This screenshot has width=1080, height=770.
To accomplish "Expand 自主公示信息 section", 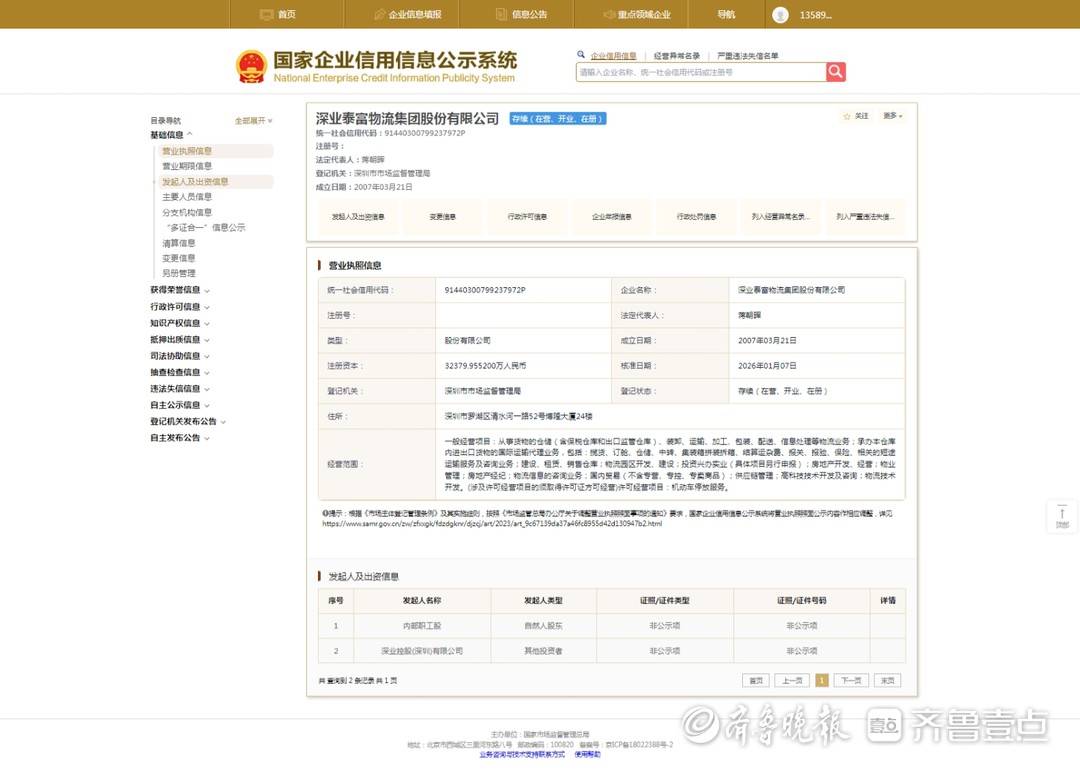I will tap(180, 406).
